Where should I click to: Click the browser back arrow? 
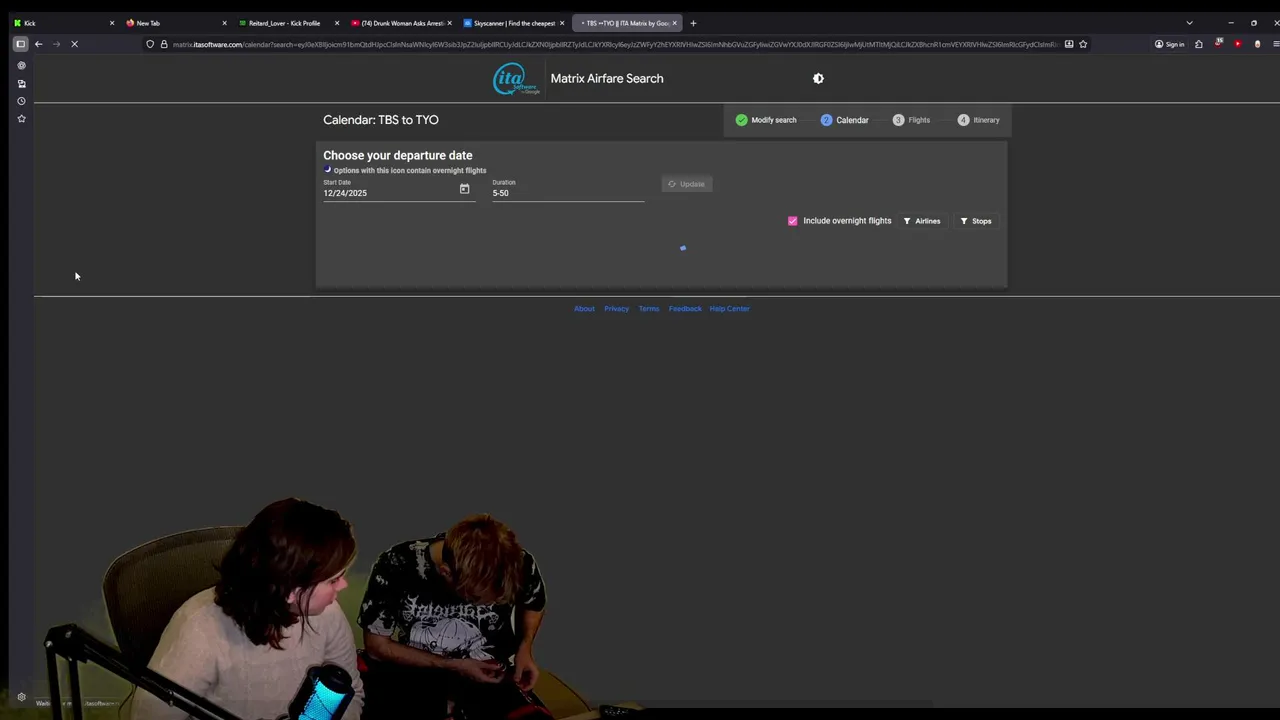38,44
